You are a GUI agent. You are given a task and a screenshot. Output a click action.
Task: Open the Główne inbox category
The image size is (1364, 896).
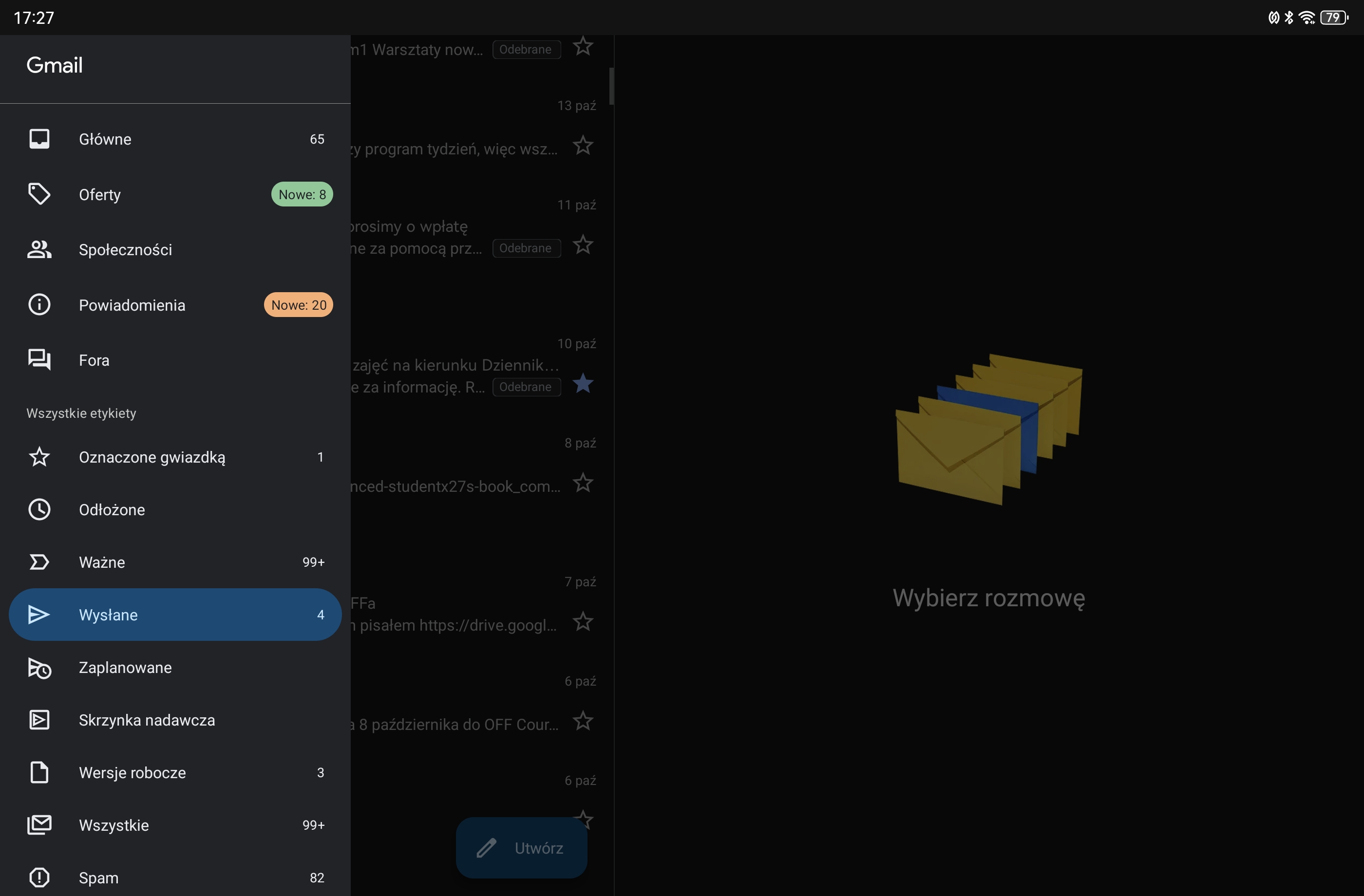(105, 139)
